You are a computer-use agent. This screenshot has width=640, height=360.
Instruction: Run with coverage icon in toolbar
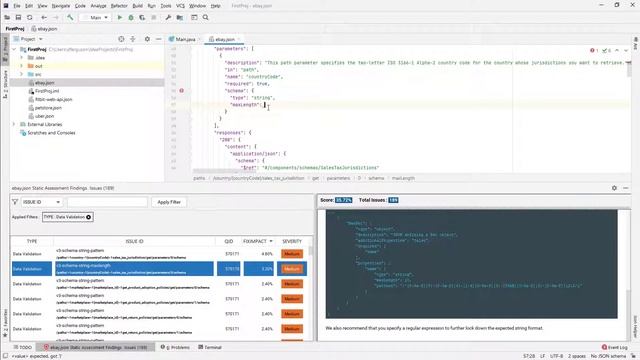pyautogui.click(x=142, y=18)
